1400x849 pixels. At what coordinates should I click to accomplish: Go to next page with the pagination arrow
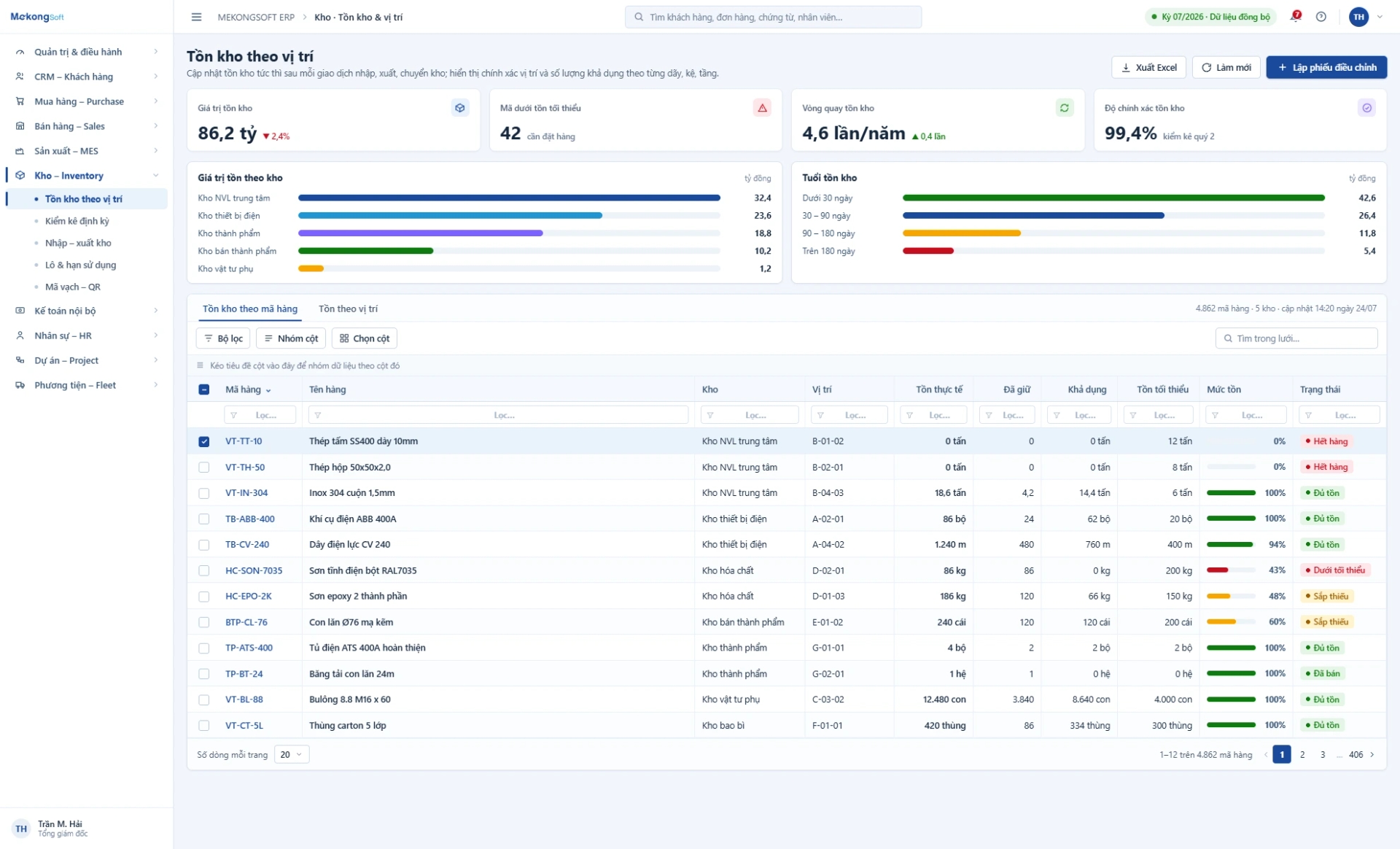[1372, 754]
